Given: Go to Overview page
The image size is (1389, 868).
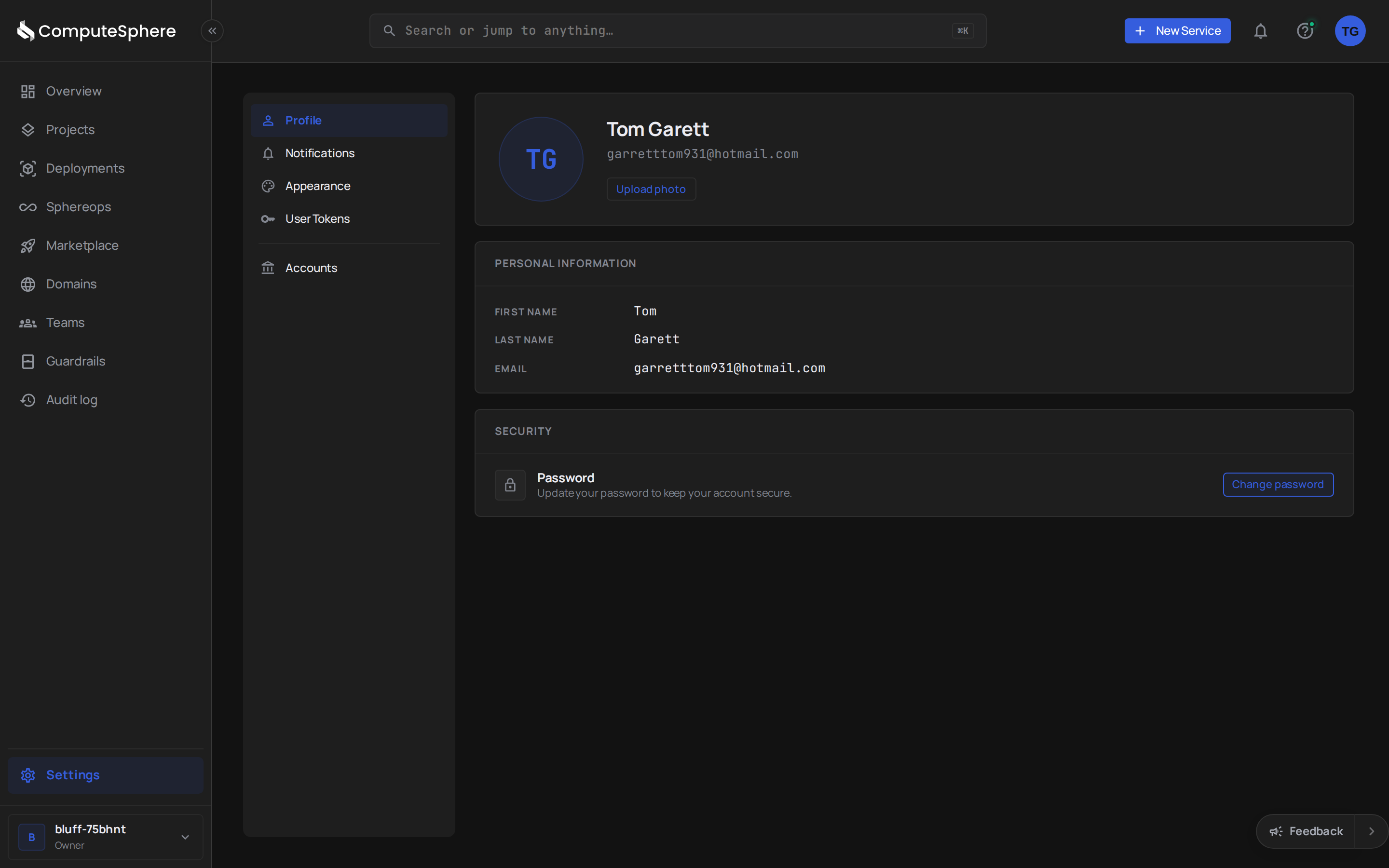Looking at the screenshot, I should (x=106, y=91).
